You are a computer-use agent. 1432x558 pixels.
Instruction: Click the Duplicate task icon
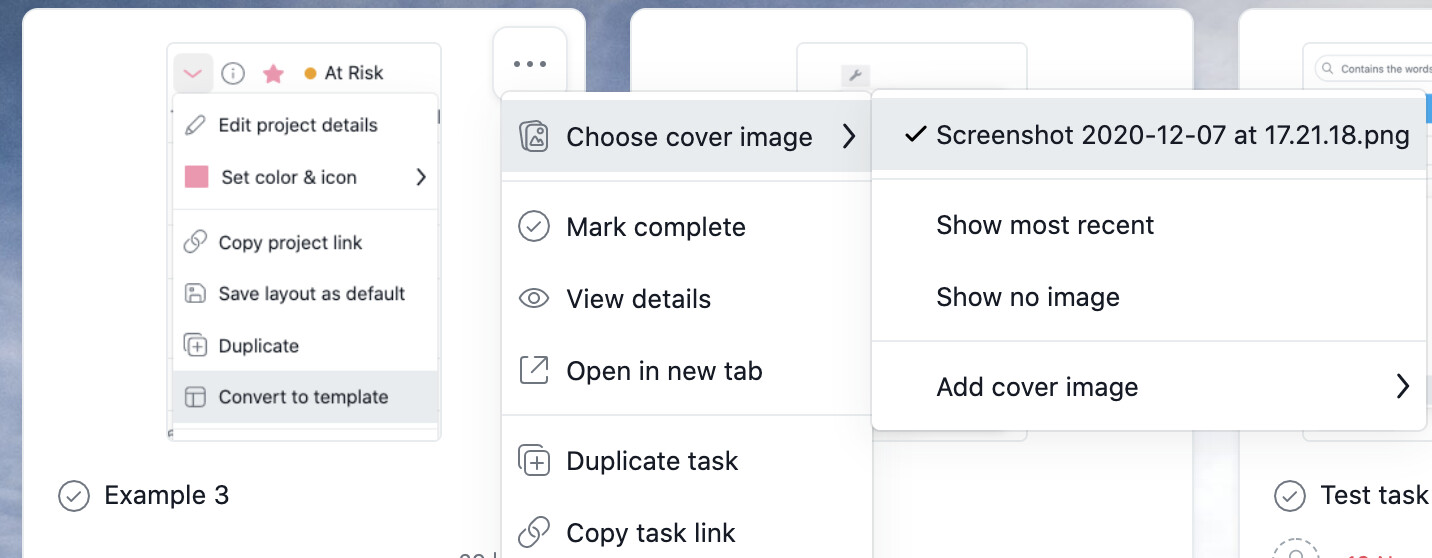tap(534, 461)
